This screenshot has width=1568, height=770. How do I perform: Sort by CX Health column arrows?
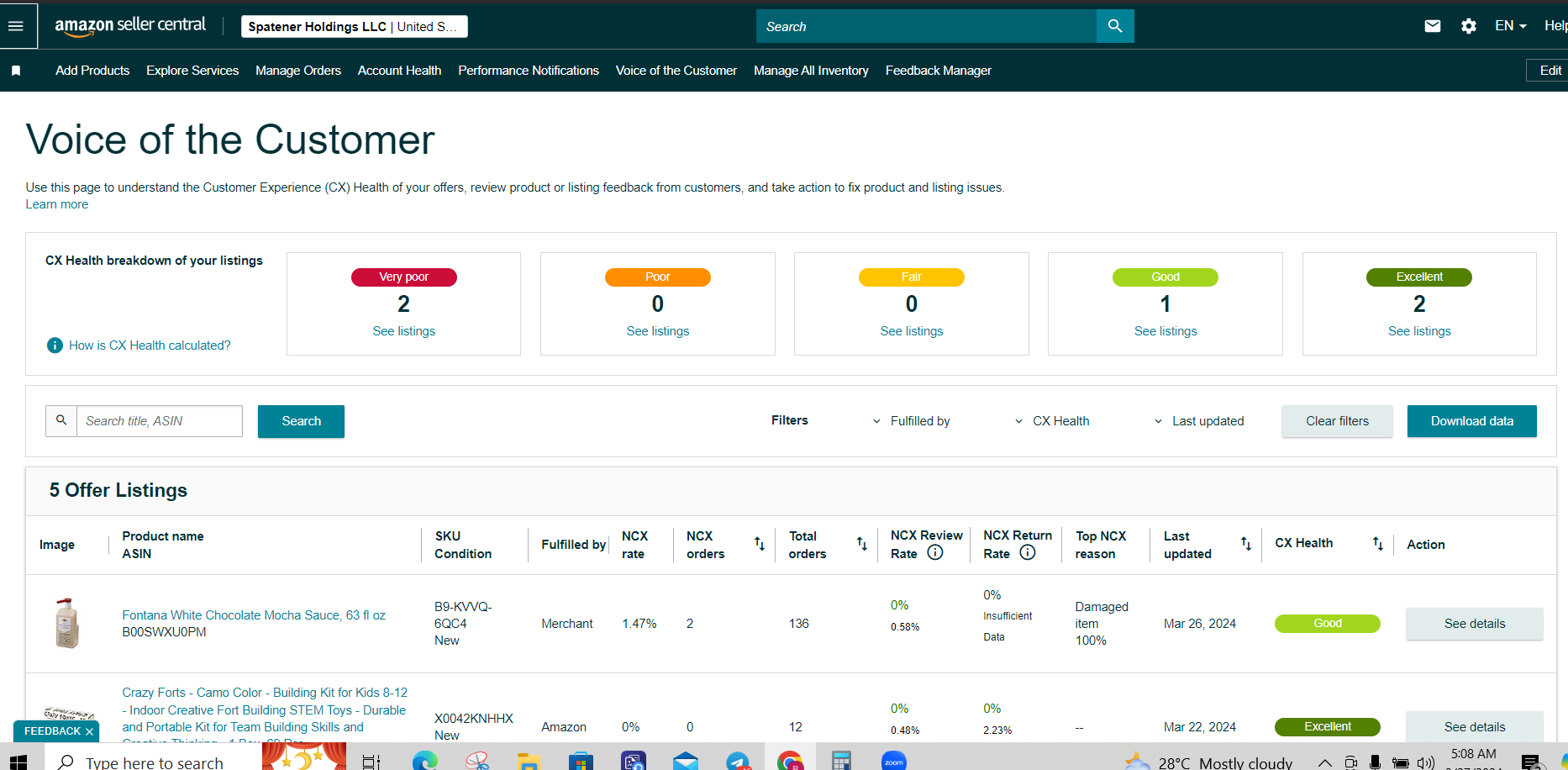pyautogui.click(x=1378, y=544)
